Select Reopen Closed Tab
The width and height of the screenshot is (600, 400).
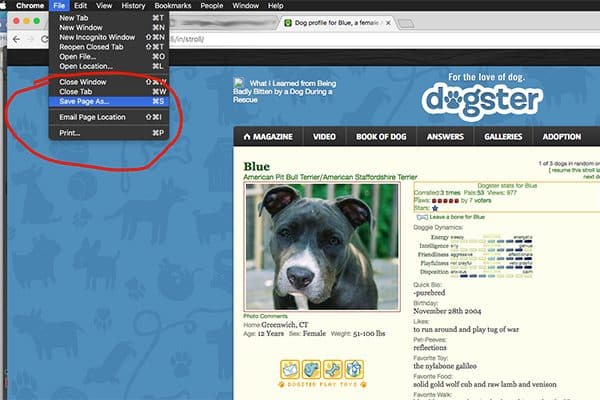click(x=109, y=47)
